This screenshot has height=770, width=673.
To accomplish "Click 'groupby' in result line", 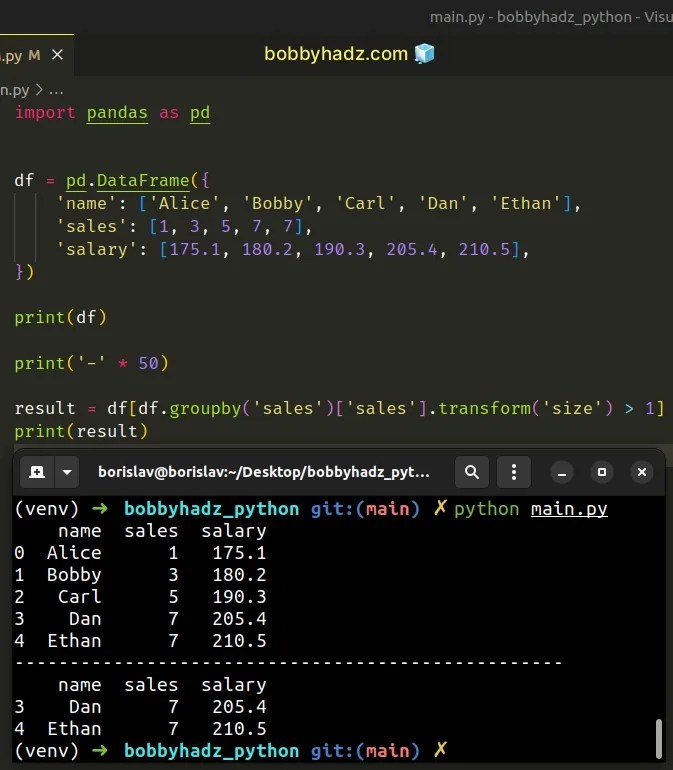I will [205, 409].
